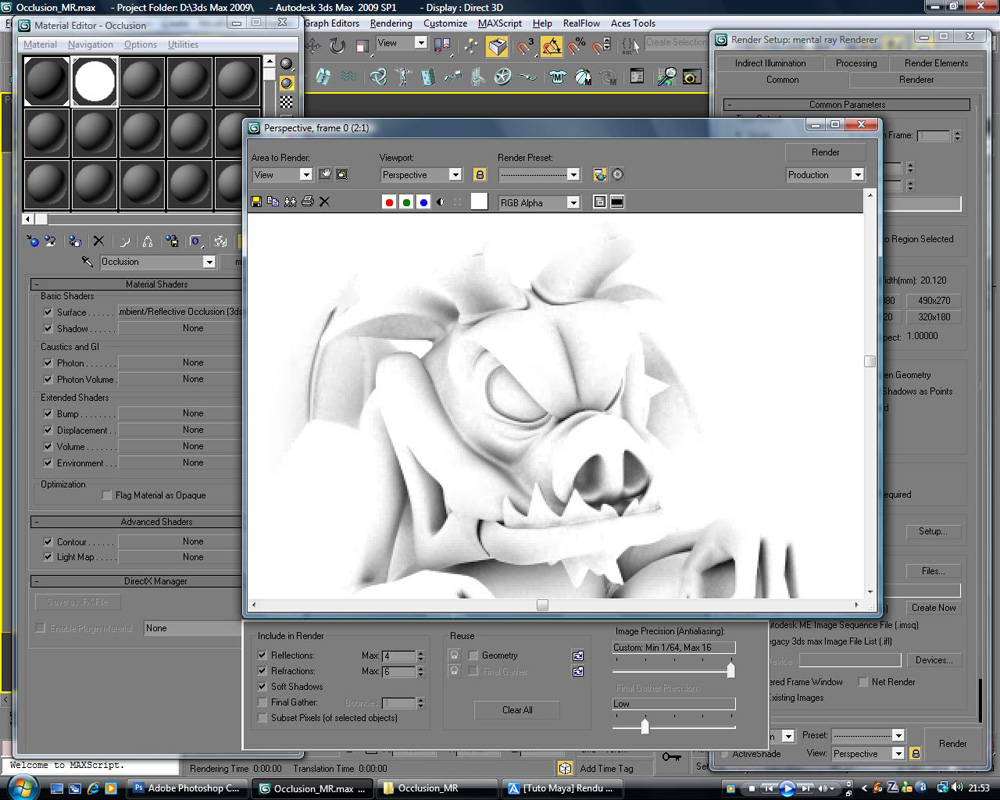Open the MAXScript menu
Screen dimensions: 1000x800
499,23
